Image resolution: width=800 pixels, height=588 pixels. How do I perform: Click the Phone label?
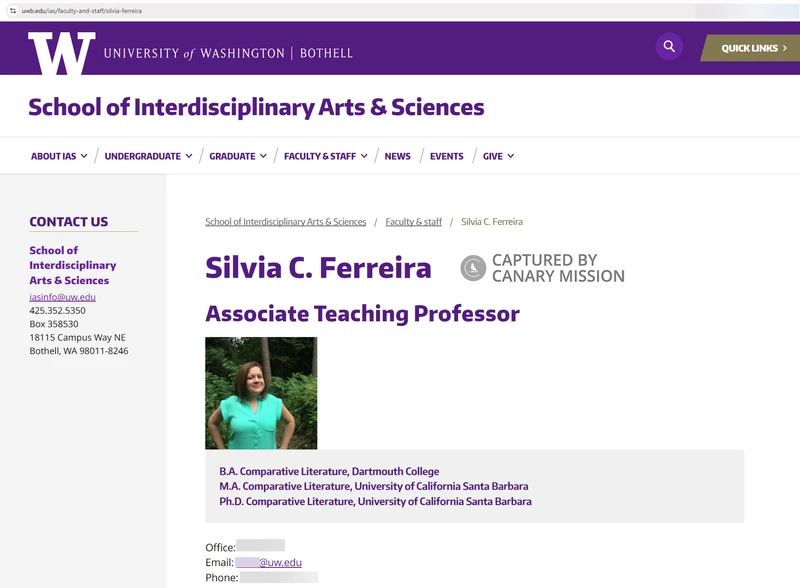(x=222, y=578)
